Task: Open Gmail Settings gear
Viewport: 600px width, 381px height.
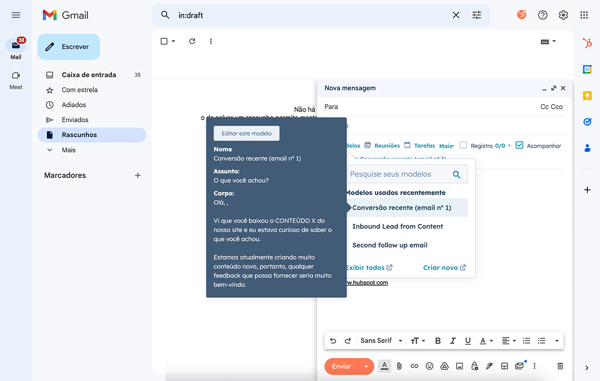Action: click(563, 15)
